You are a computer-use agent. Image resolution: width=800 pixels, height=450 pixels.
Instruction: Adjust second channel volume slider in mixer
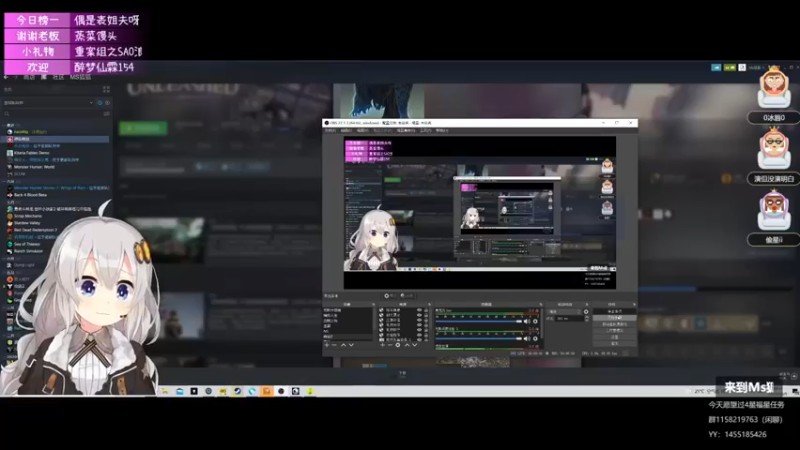479,339
